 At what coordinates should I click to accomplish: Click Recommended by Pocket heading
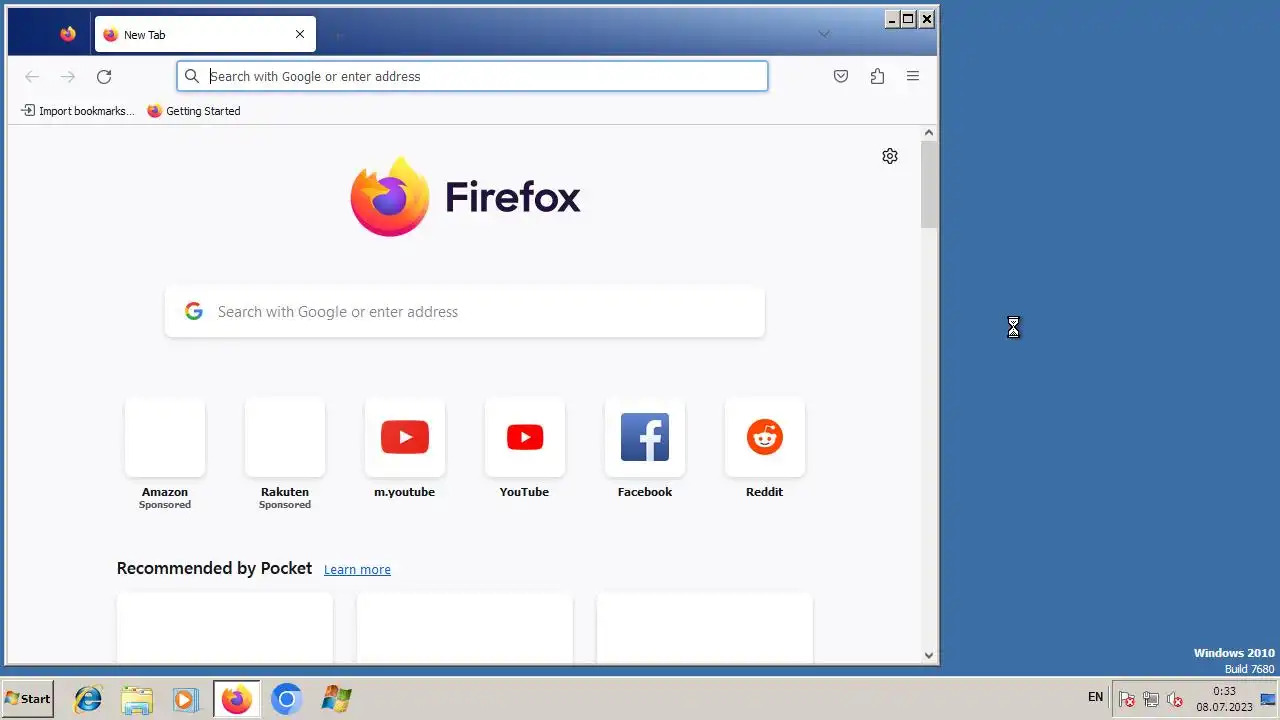pos(214,568)
